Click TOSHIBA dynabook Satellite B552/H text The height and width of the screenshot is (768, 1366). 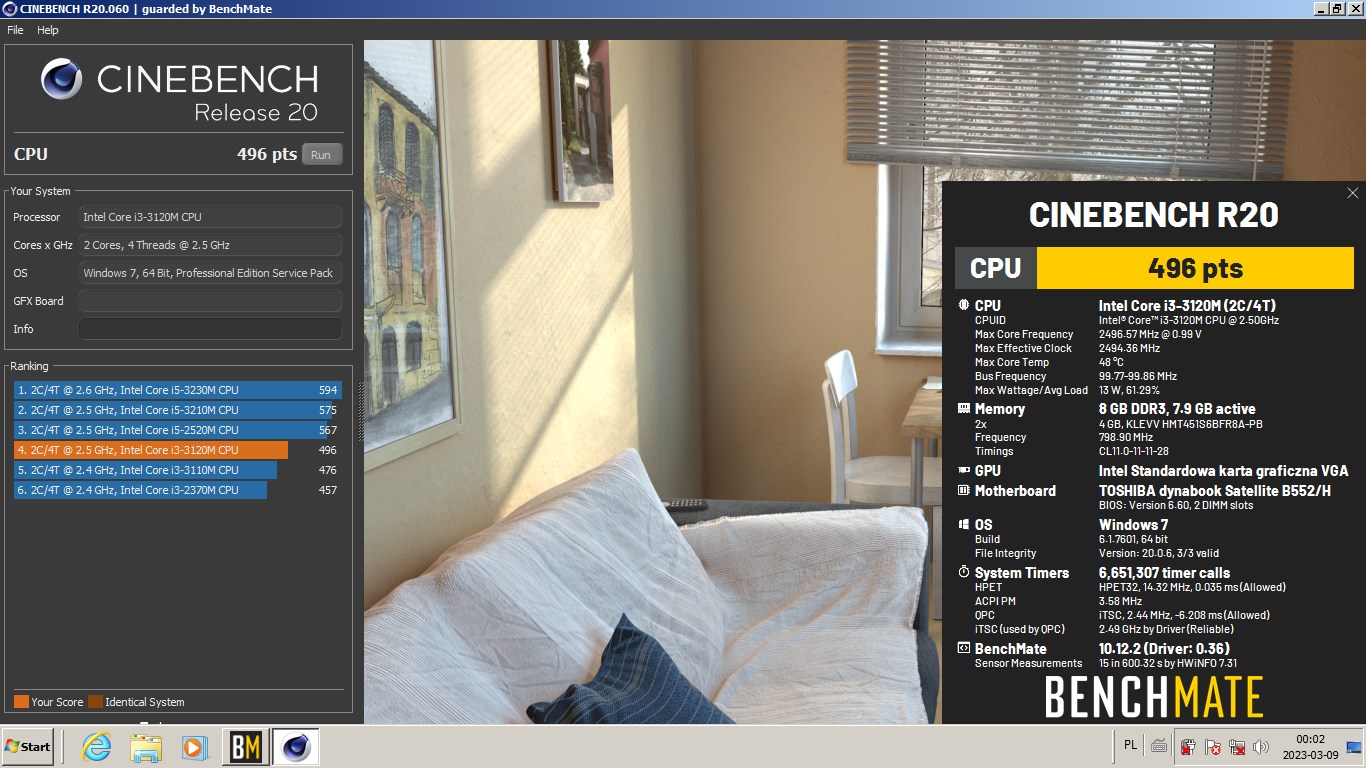[x=1215, y=491]
